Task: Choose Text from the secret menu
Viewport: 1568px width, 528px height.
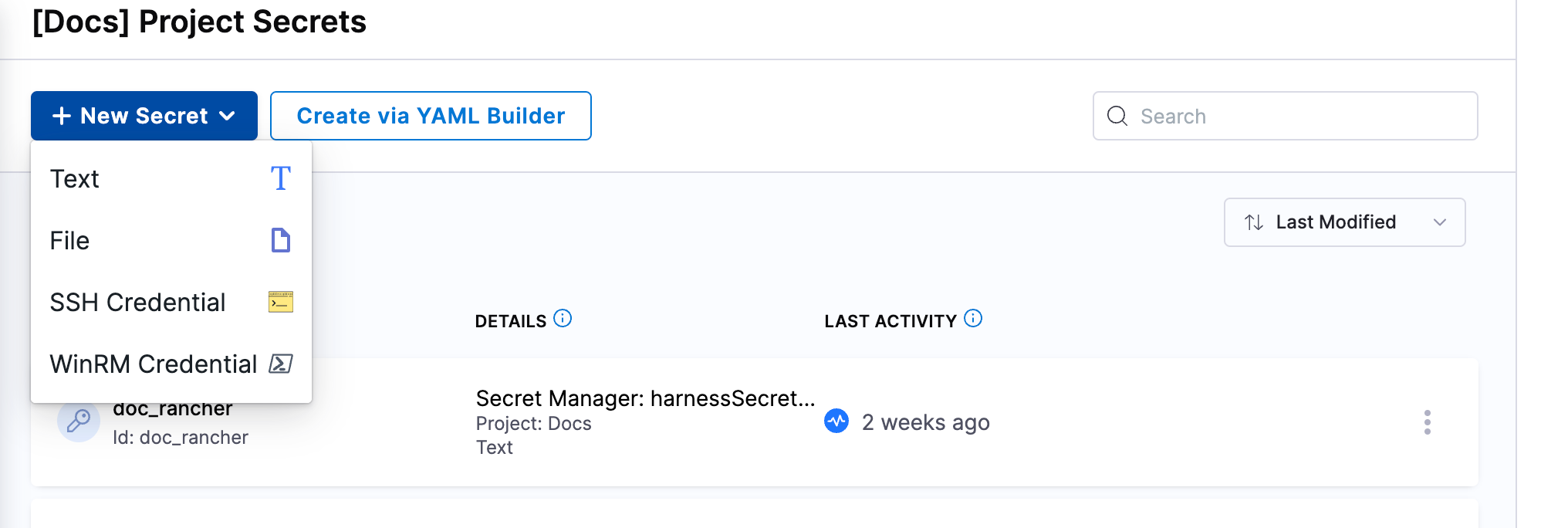Action: pyautogui.click(x=75, y=179)
